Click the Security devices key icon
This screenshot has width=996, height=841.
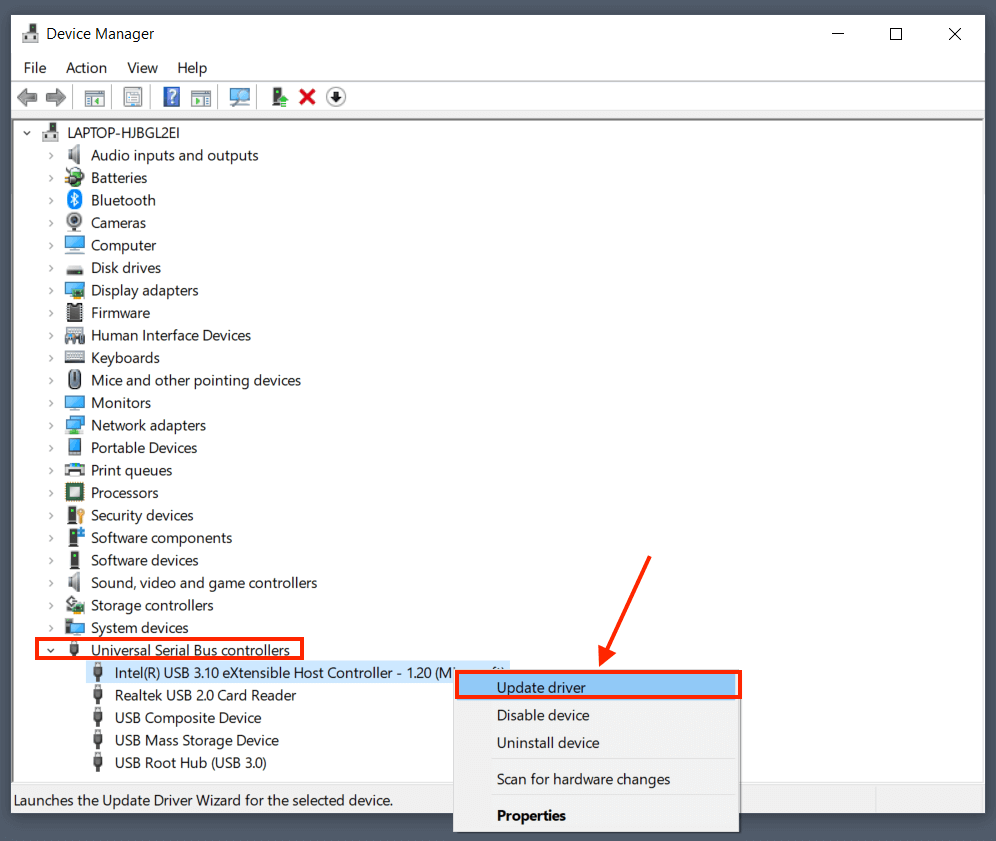point(75,515)
